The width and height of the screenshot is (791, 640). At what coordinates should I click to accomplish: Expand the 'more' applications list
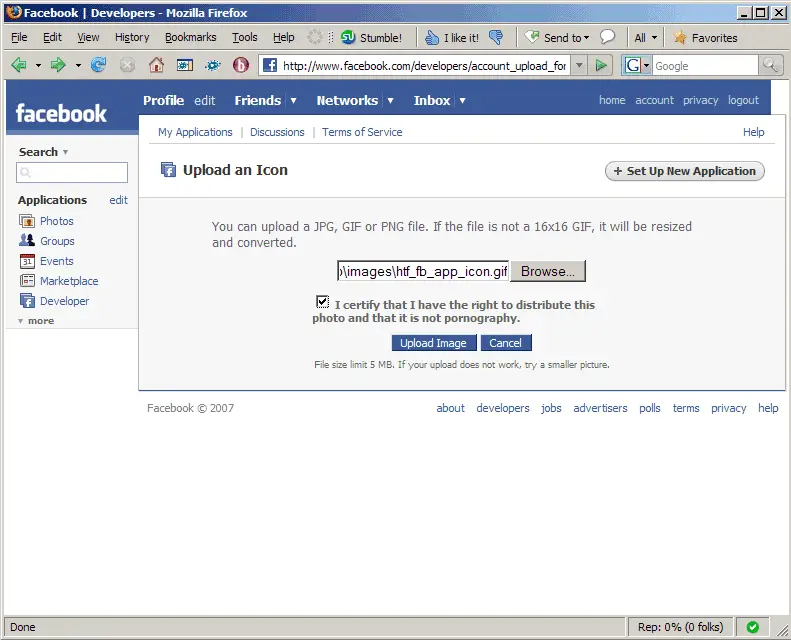36,321
